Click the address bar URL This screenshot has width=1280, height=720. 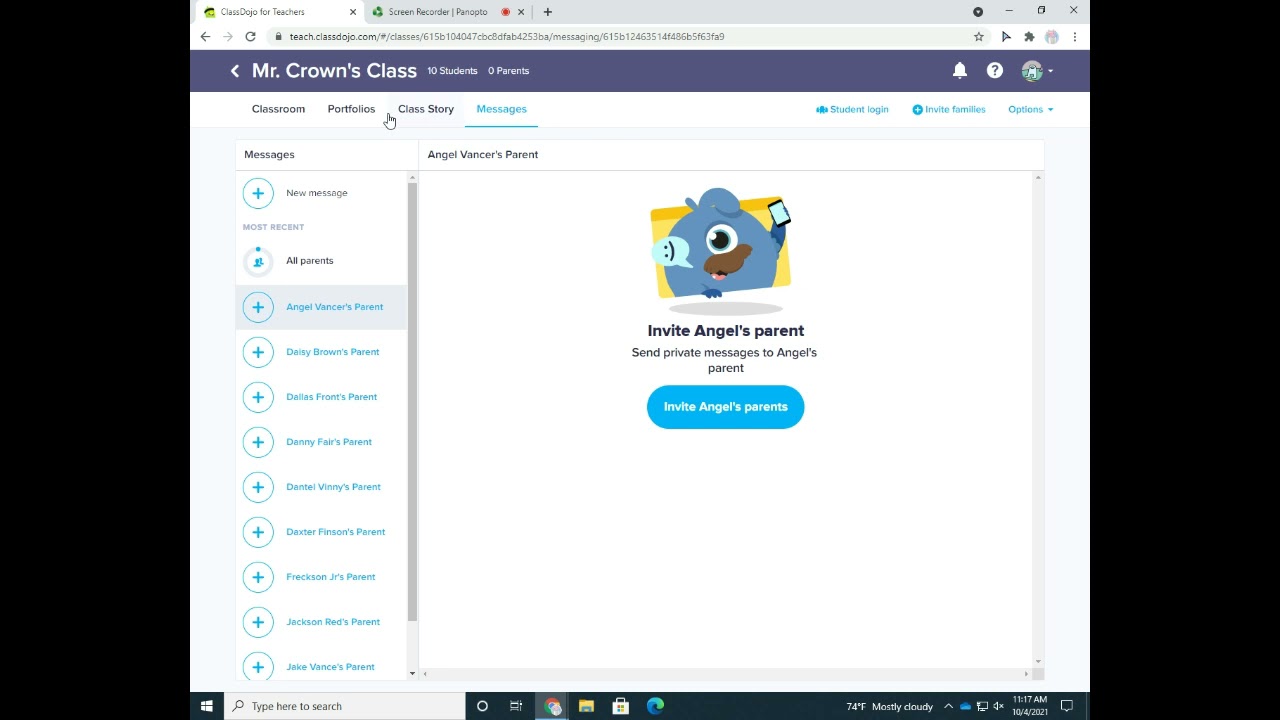tap(506, 37)
